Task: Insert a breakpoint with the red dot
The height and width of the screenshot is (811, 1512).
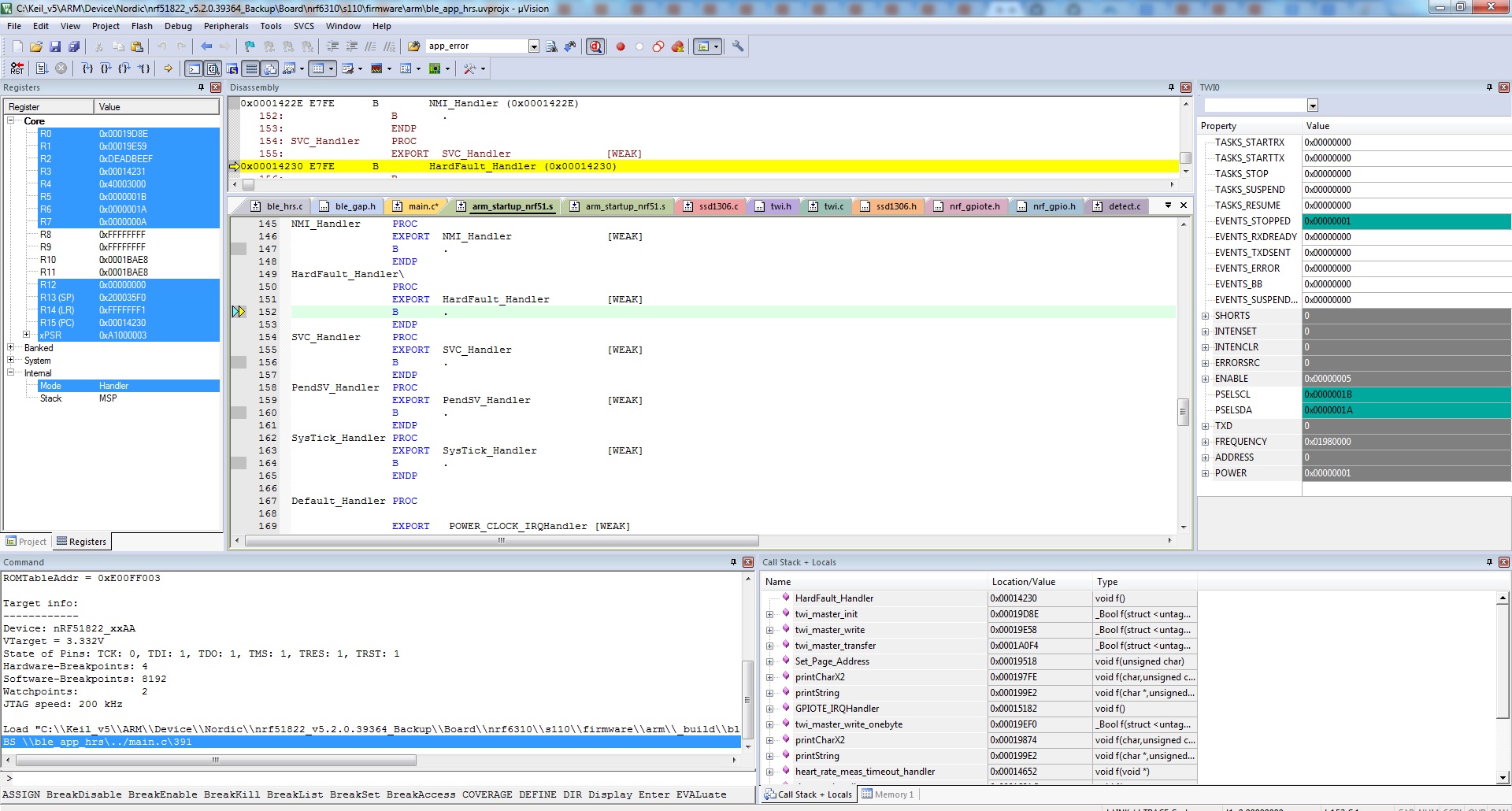Action: coord(621,46)
